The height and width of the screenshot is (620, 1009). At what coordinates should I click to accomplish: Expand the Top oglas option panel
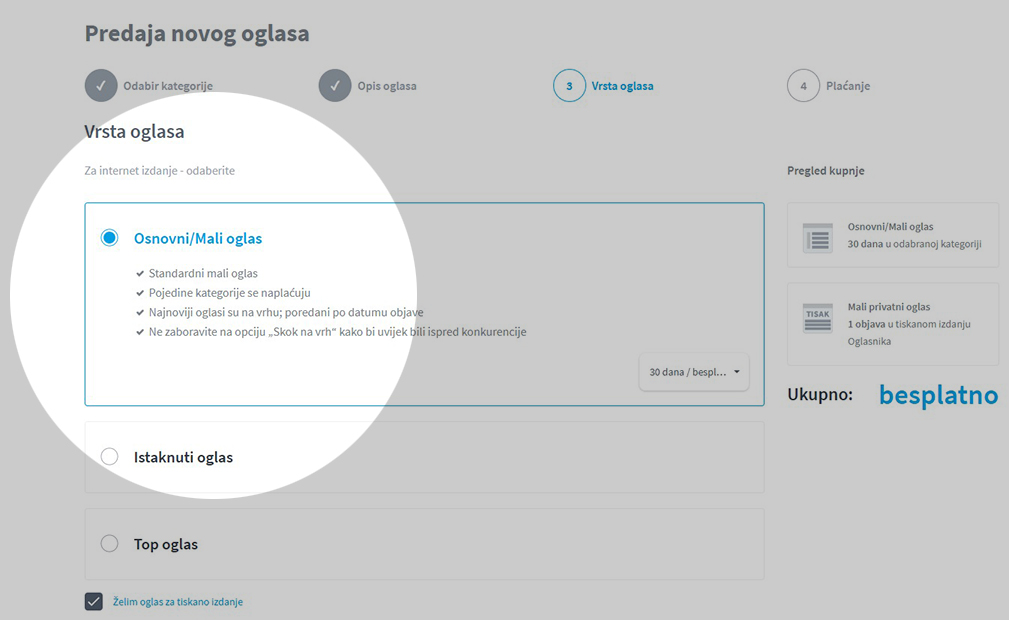pyautogui.click(x=424, y=544)
